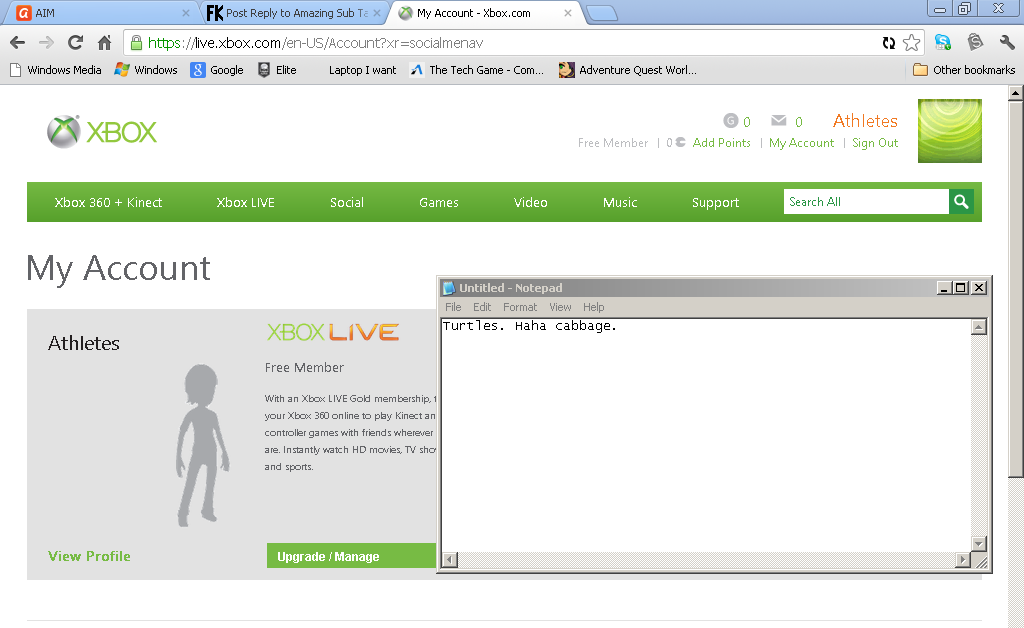Click the browser forward arrow
This screenshot has width=1024, height=628.
click(x=46, y=43)
